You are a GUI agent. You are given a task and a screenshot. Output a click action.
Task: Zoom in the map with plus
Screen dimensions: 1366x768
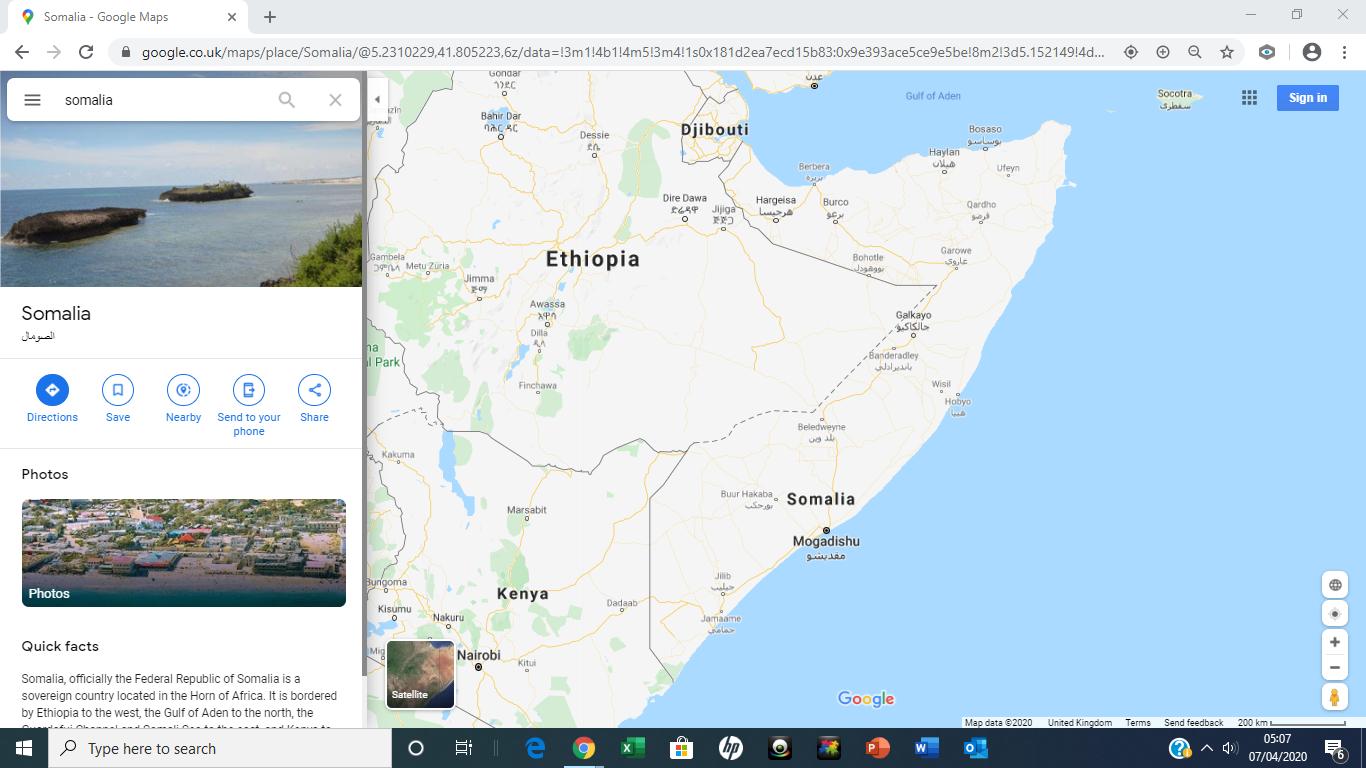click(x=1334, y=642)
